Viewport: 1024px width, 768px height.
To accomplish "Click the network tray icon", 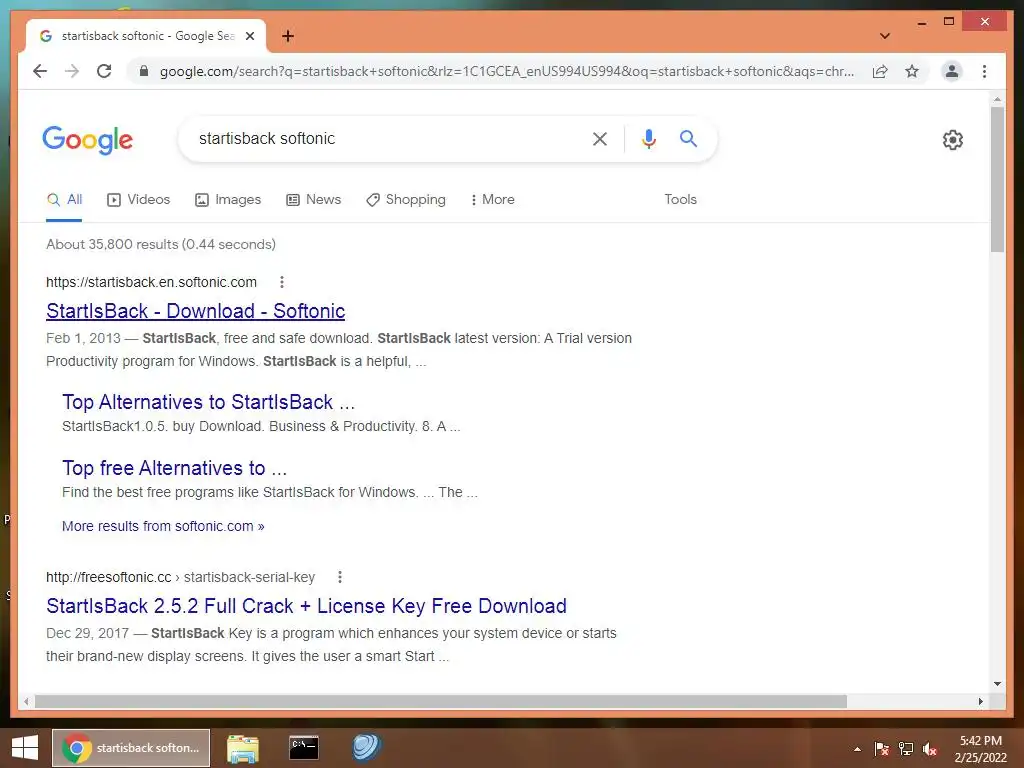I will tap(906, 748).
